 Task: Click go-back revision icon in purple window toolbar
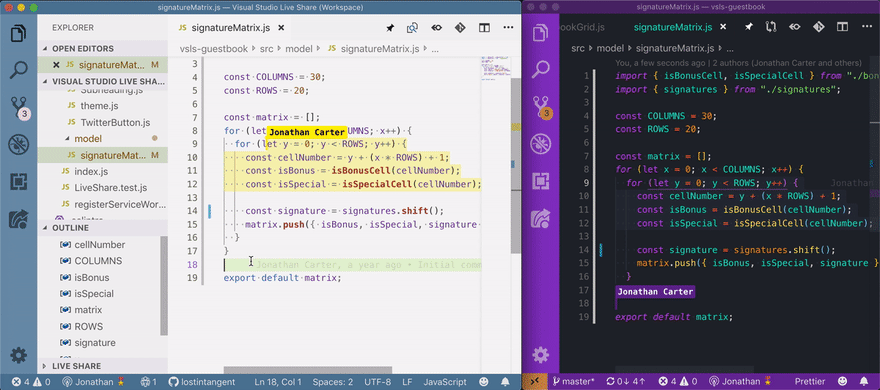[795, 27]
